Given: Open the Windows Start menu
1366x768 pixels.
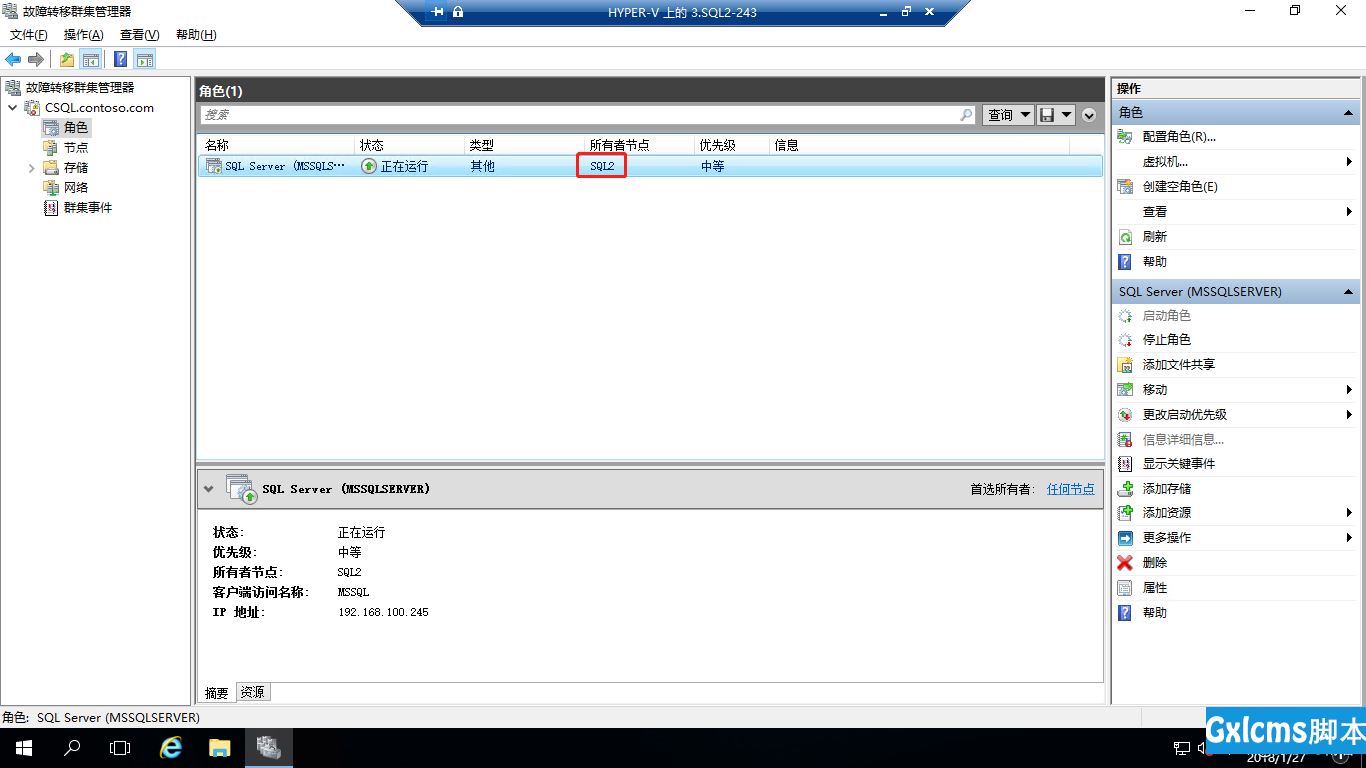Looking at the screenshot, I should 23,748.
